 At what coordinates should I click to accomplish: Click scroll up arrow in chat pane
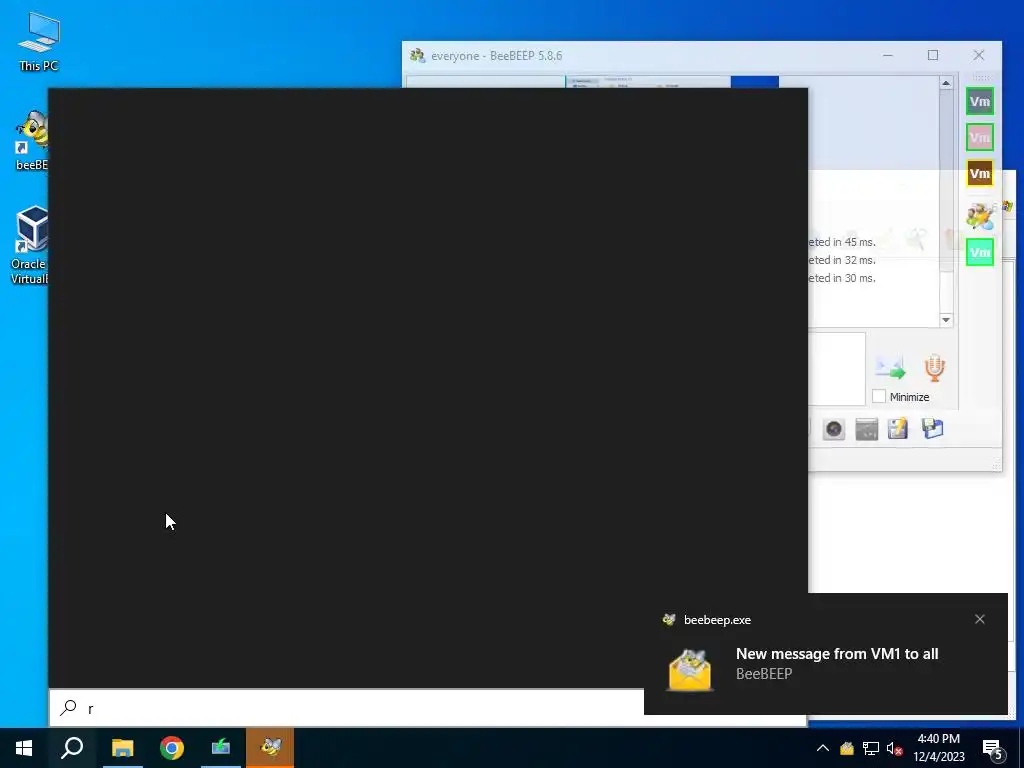tap(946, 83)
